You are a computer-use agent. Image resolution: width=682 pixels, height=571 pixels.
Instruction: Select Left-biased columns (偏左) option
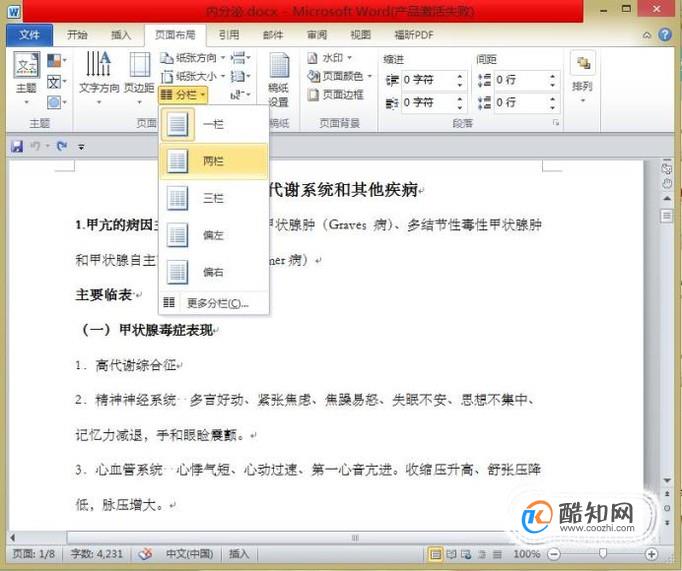point(214,235)
